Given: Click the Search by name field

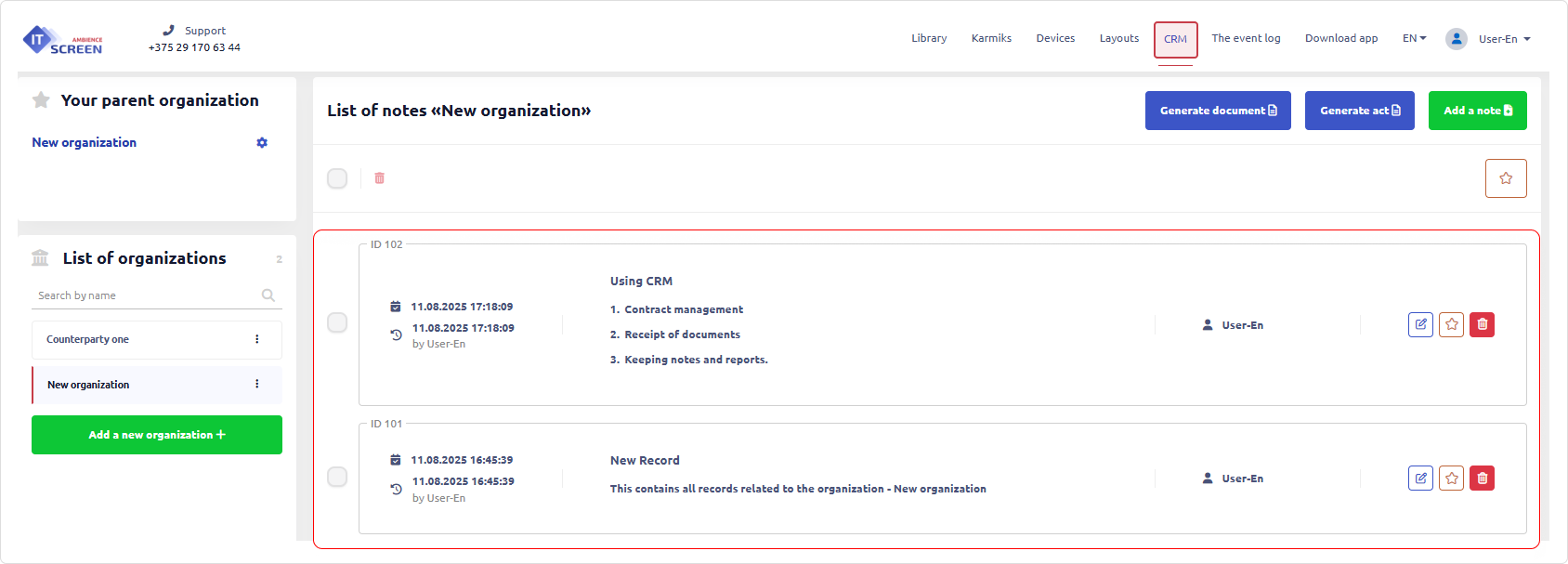Looking at the screenshot, I should click(x=147, y=295).
